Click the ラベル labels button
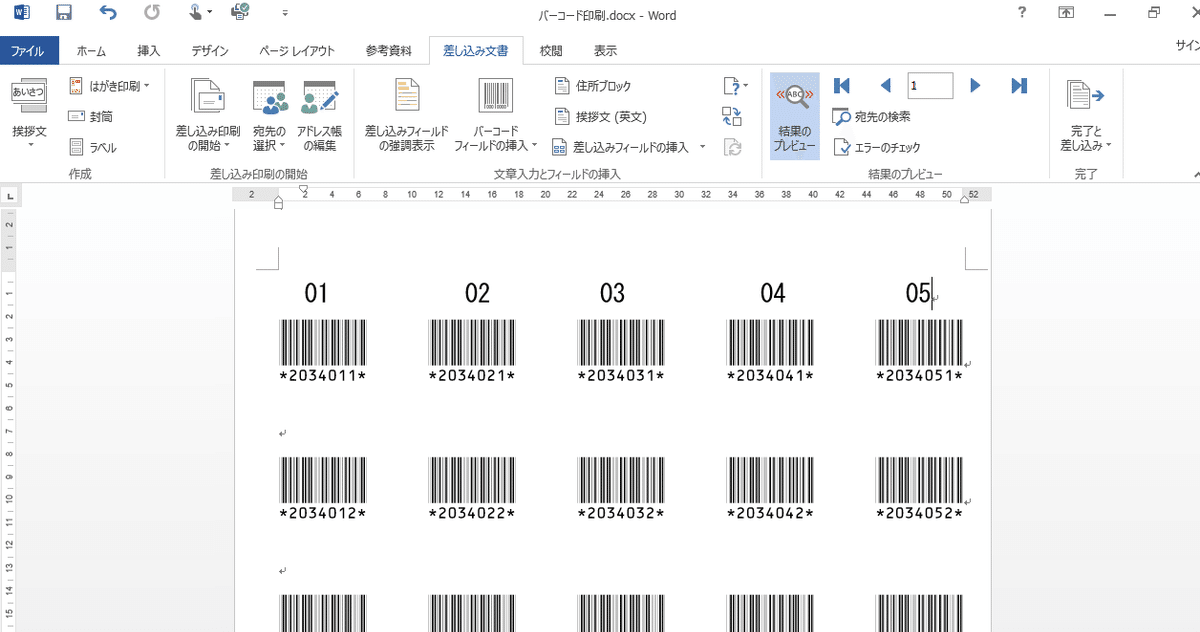Viewport: 1200px width, 632px height. click(x=93, y=147)
